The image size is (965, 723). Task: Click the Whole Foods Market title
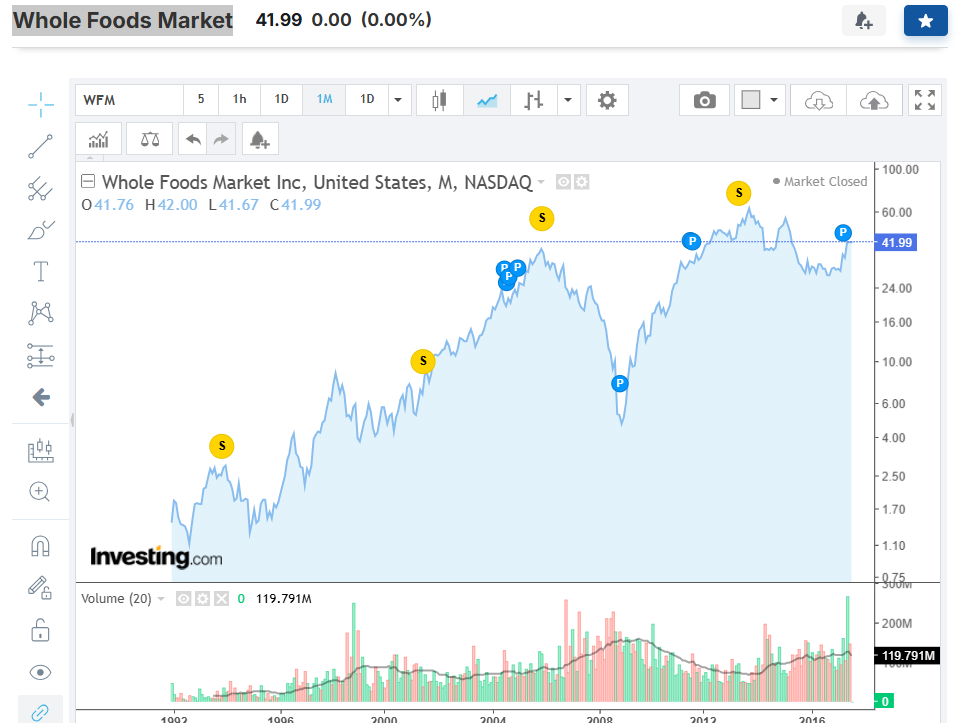[x=122, y=20]
